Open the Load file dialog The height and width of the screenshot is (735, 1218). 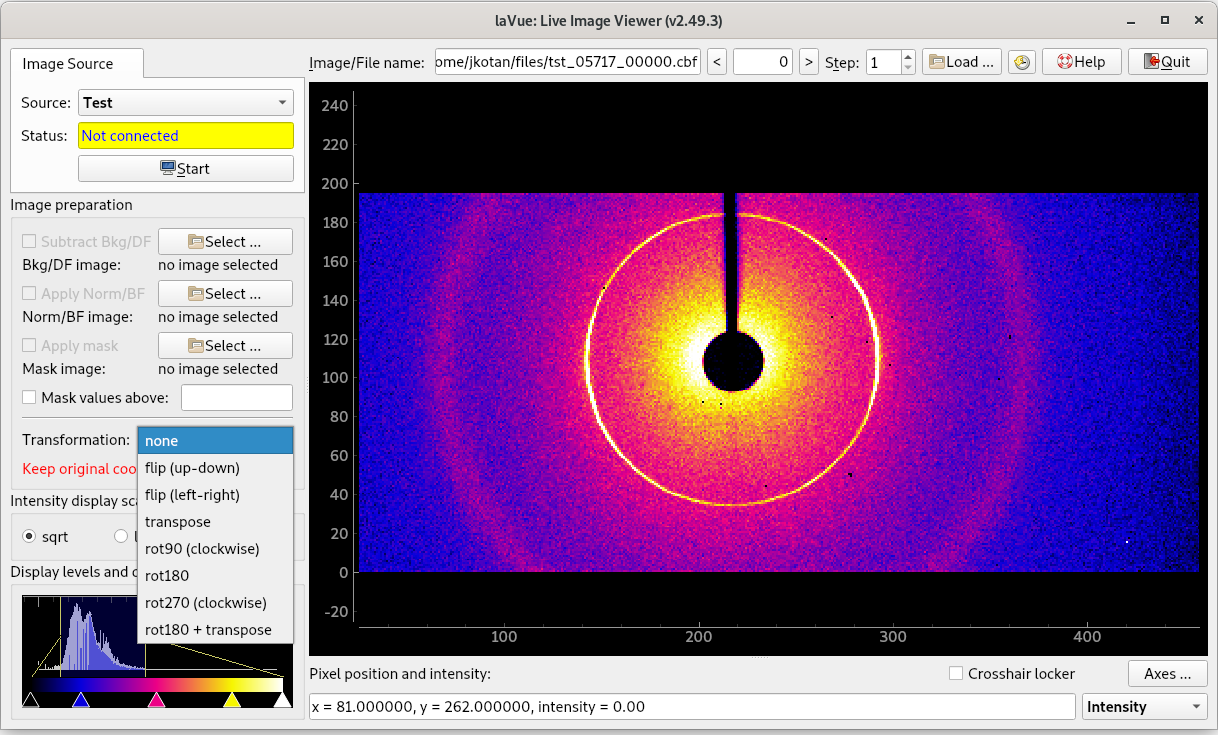click(962, 62)
